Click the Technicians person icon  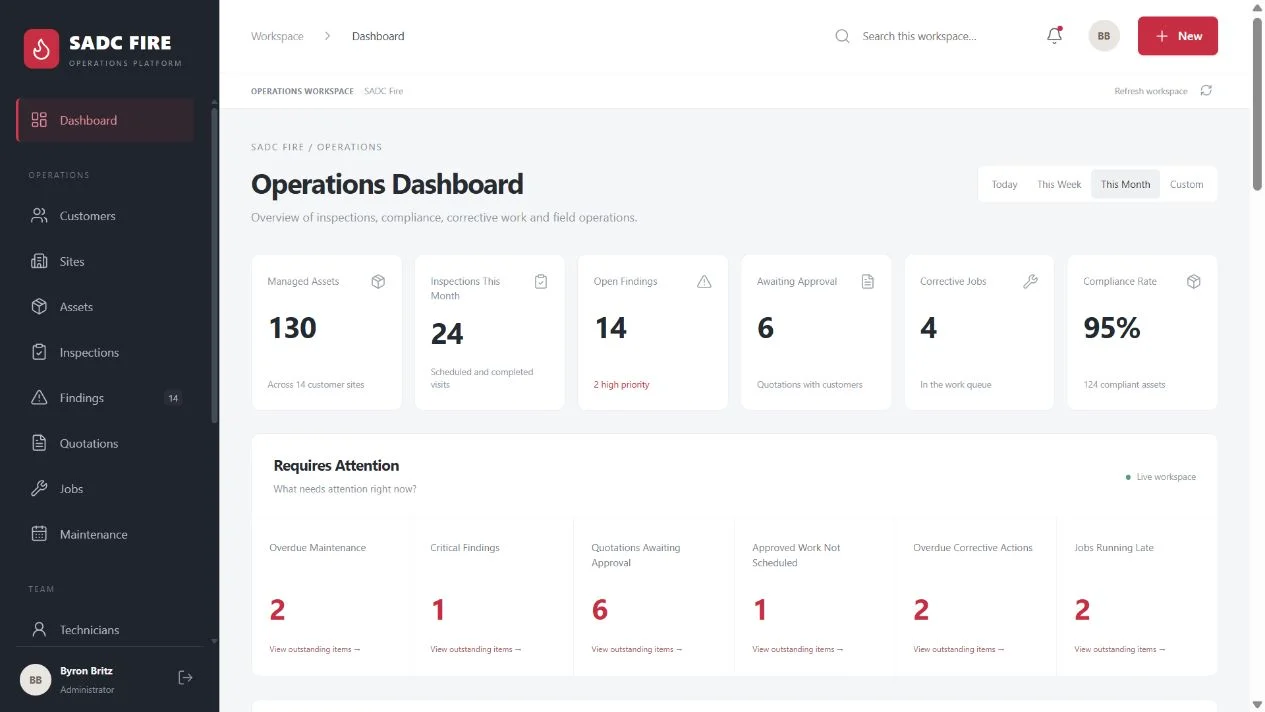(39, 630)
